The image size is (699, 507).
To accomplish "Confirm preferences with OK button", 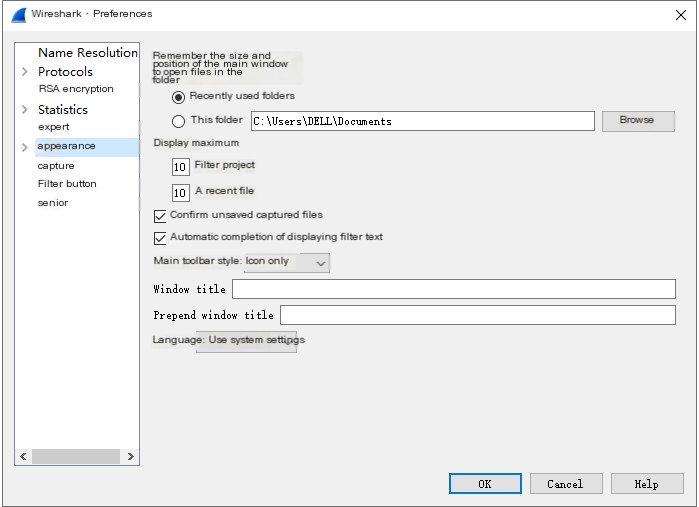I will point(485,484).
